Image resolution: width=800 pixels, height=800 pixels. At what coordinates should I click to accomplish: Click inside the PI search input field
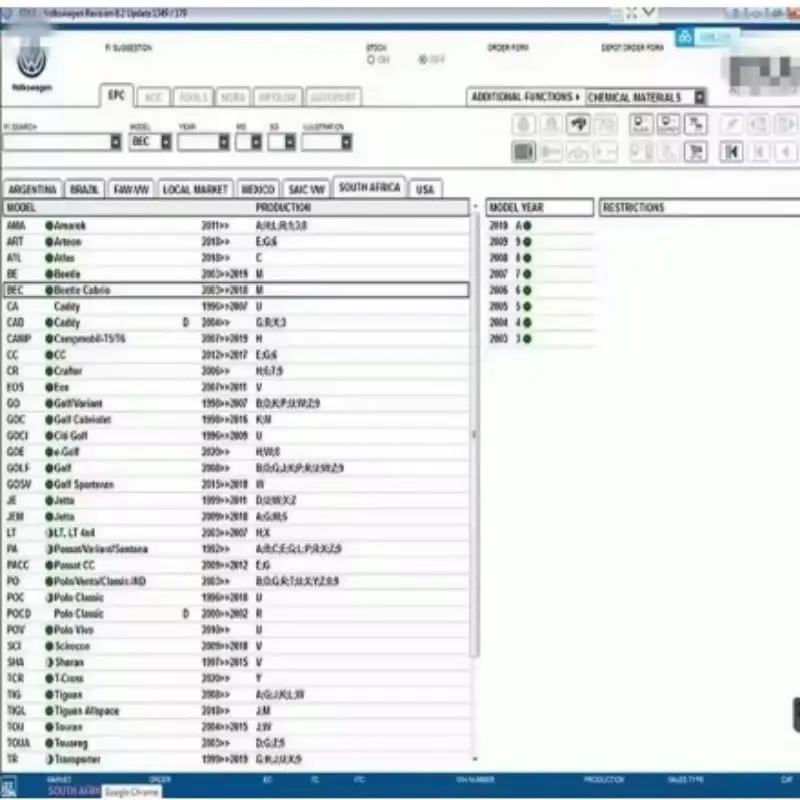tap(57, 142)
